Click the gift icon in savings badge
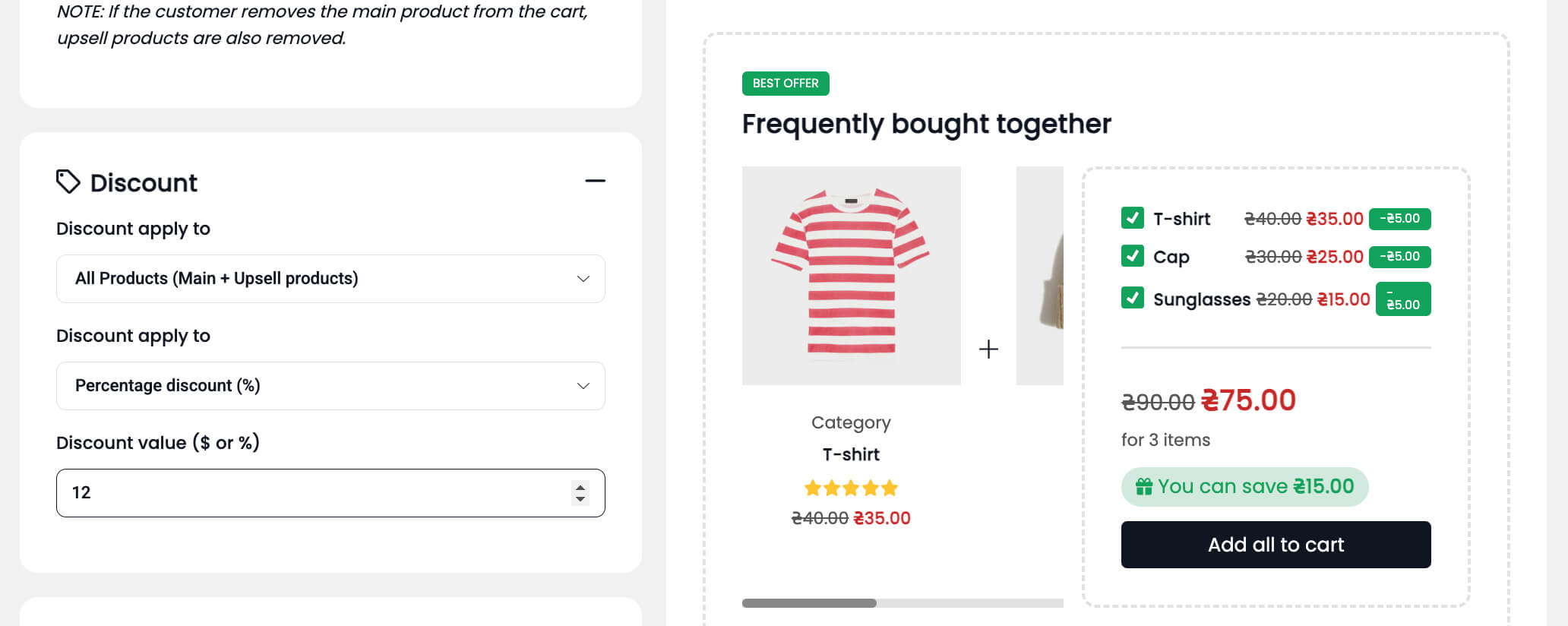Image resolution: width=1568 pixels, height=626 pixels. click(1143, 486)
